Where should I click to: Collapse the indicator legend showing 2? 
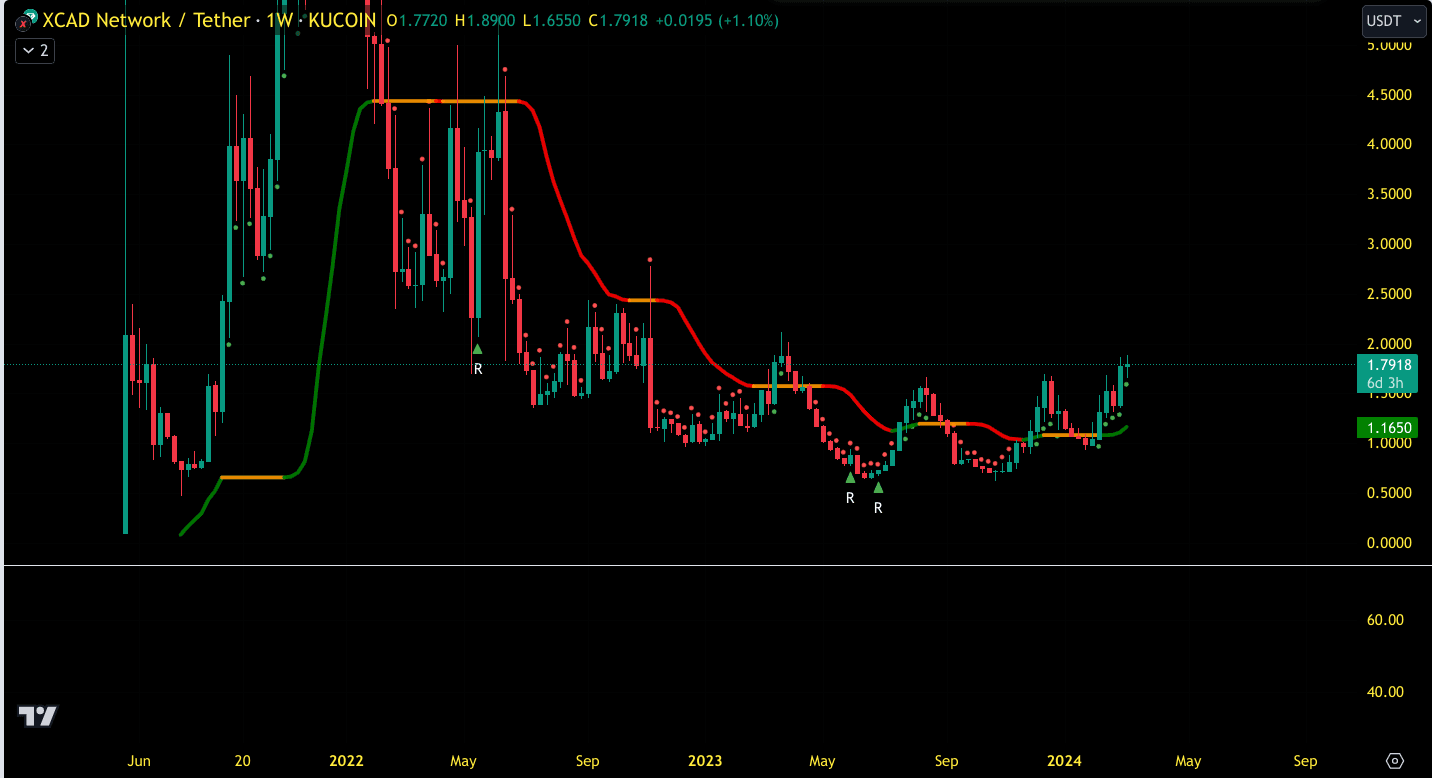point(35,50)
